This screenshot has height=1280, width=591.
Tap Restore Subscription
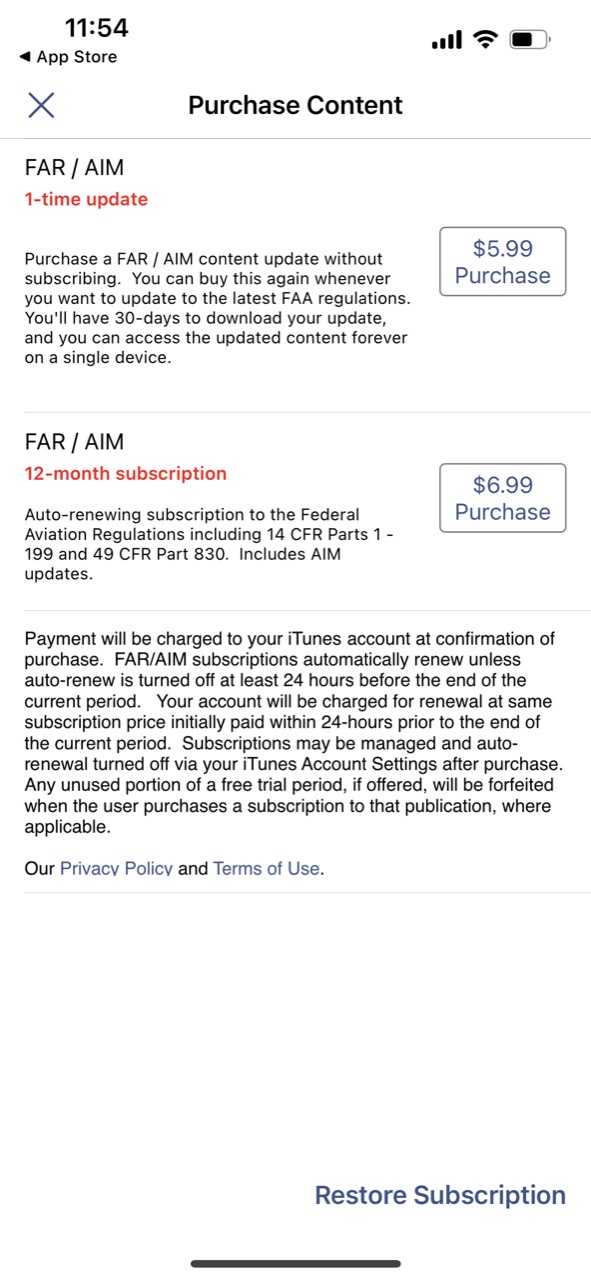click(x=440, y=1195)
